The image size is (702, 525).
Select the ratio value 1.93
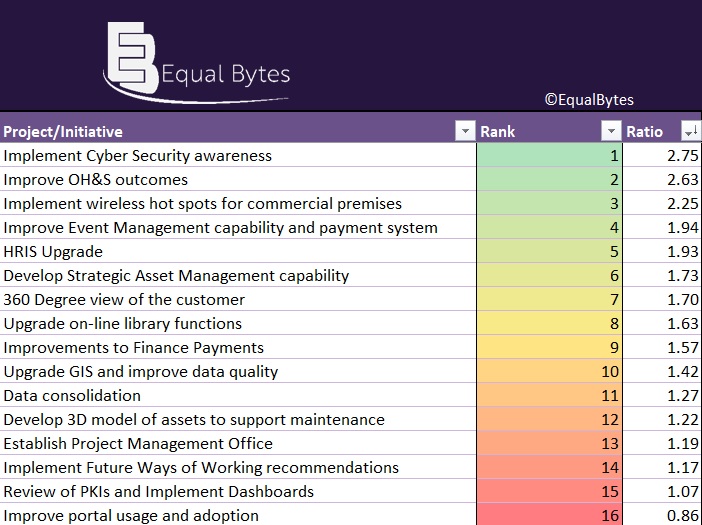click(662, 252)
